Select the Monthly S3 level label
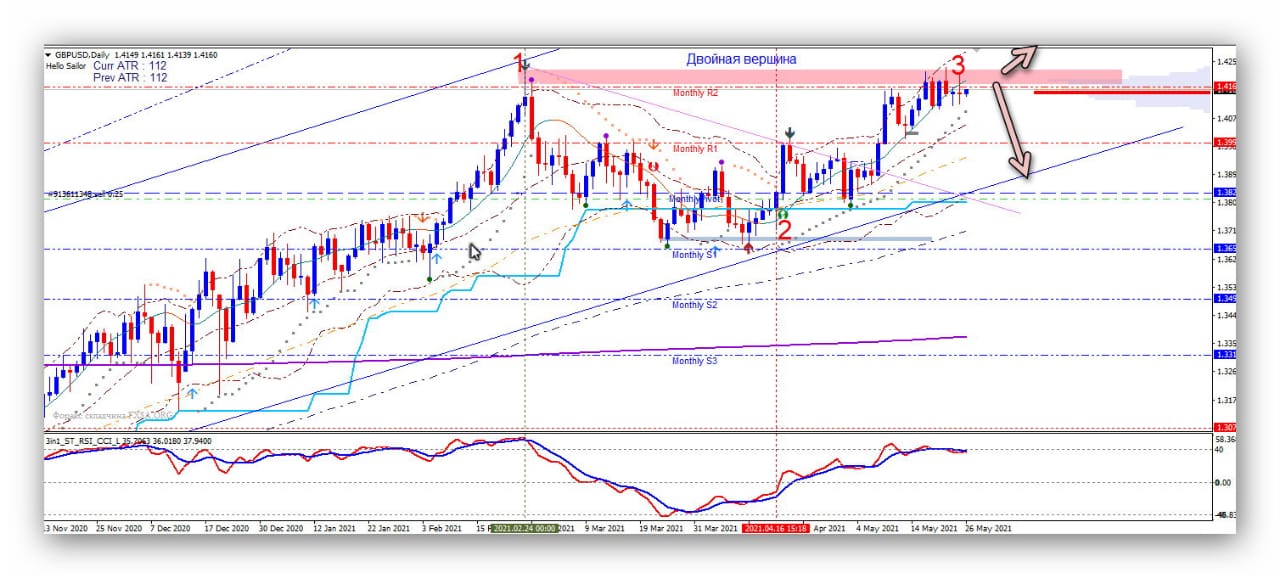Image resolution: width=1280 pixels, height=578 pixels. point(694,360)
